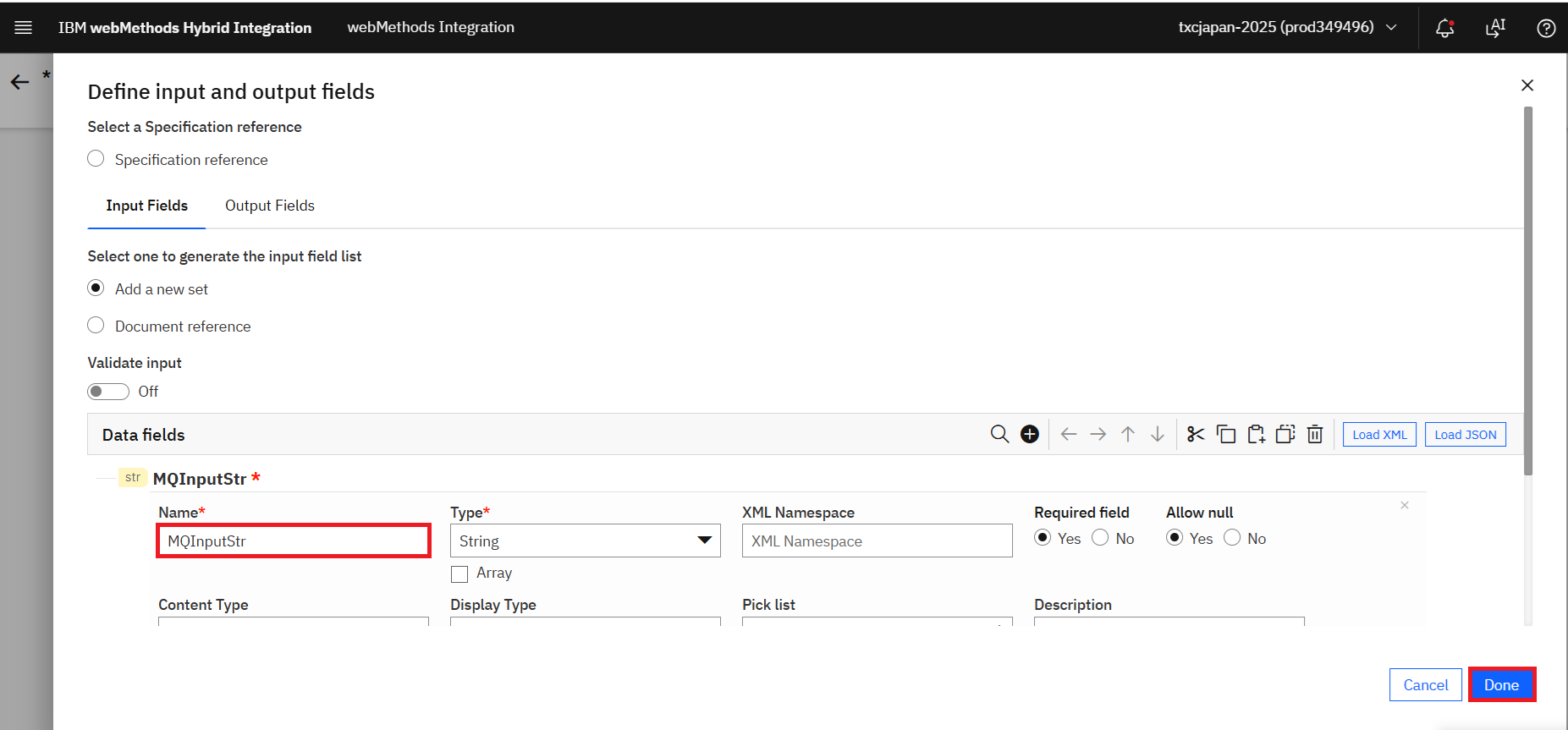
Task: Move field left with left arrow
Action: [1069, 434]
